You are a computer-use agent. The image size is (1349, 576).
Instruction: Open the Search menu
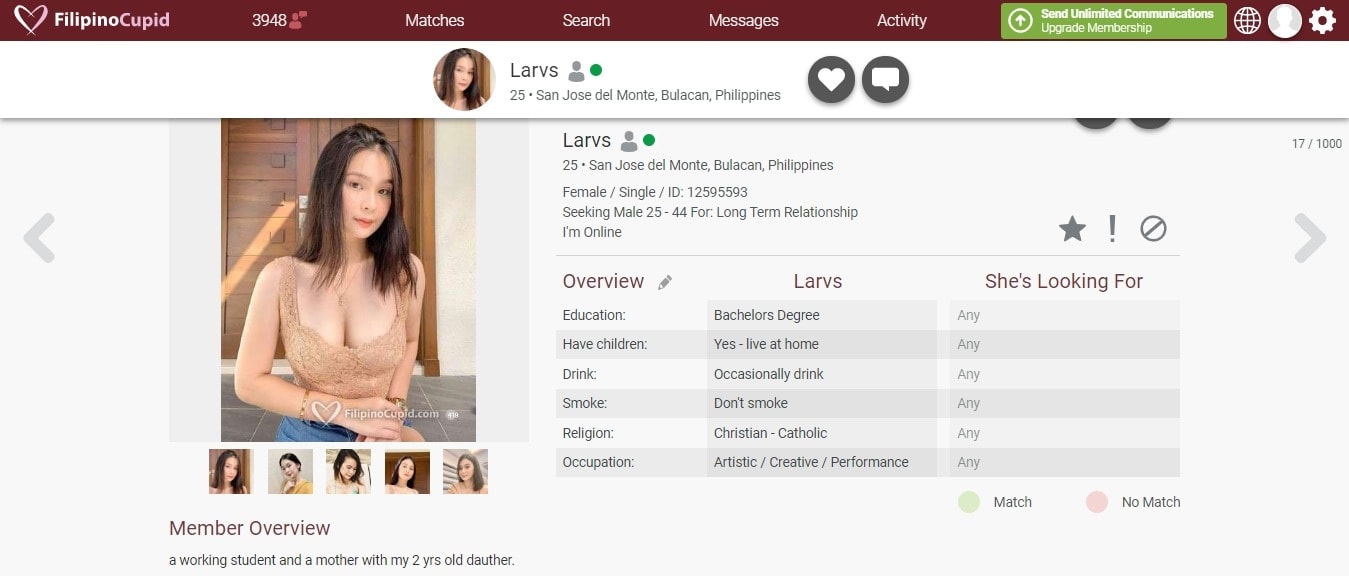click(586, 20)
